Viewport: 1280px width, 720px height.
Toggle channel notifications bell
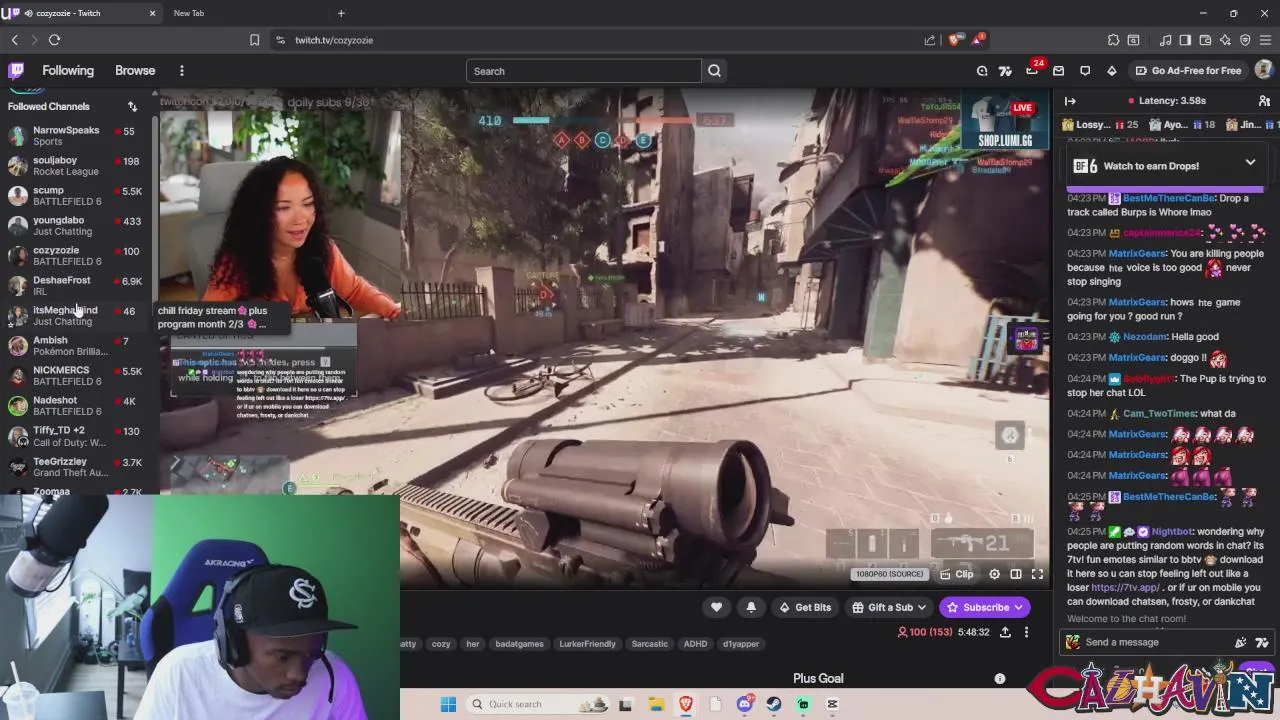751,607
